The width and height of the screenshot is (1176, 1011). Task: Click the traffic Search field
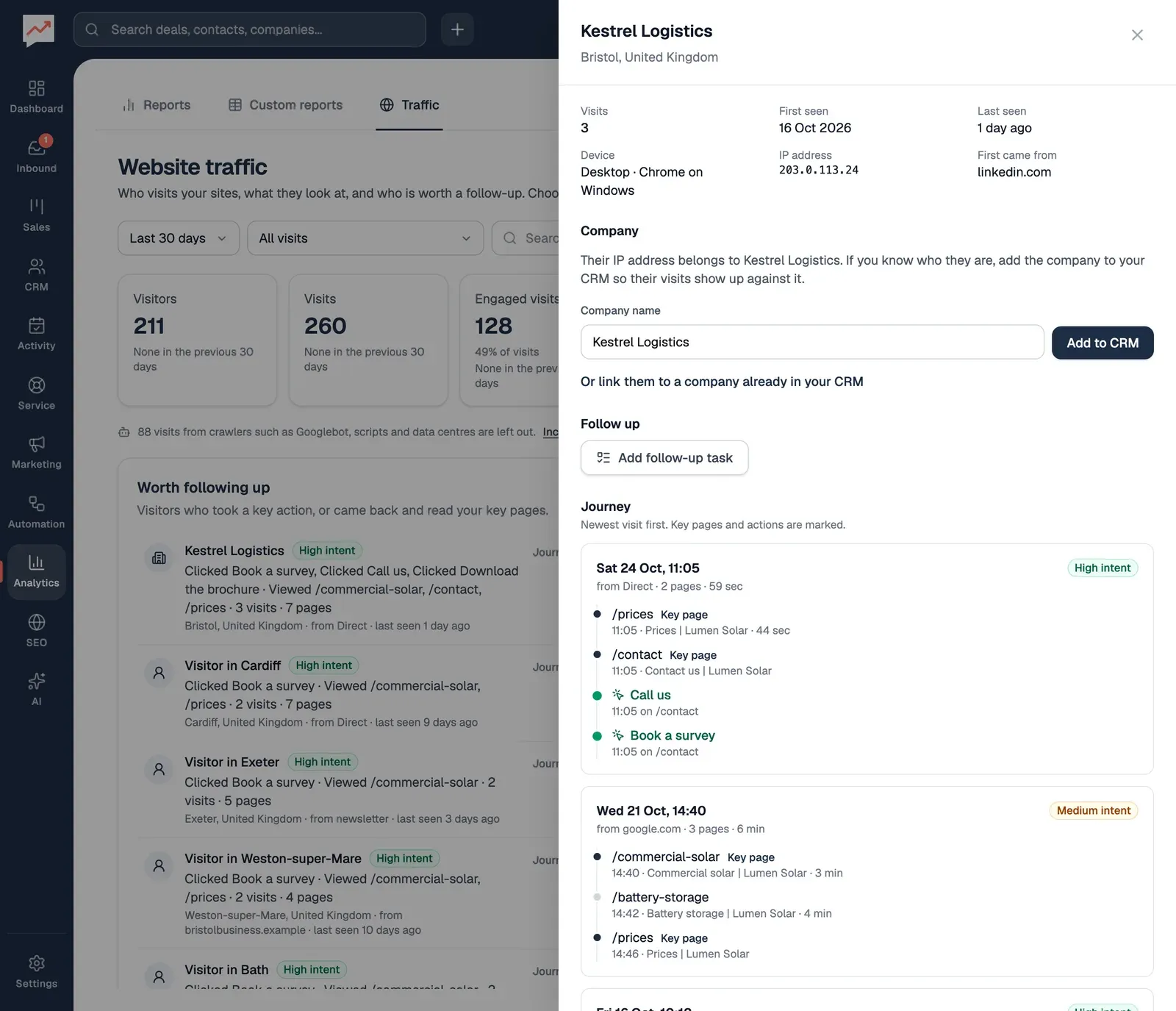(526, 238)
